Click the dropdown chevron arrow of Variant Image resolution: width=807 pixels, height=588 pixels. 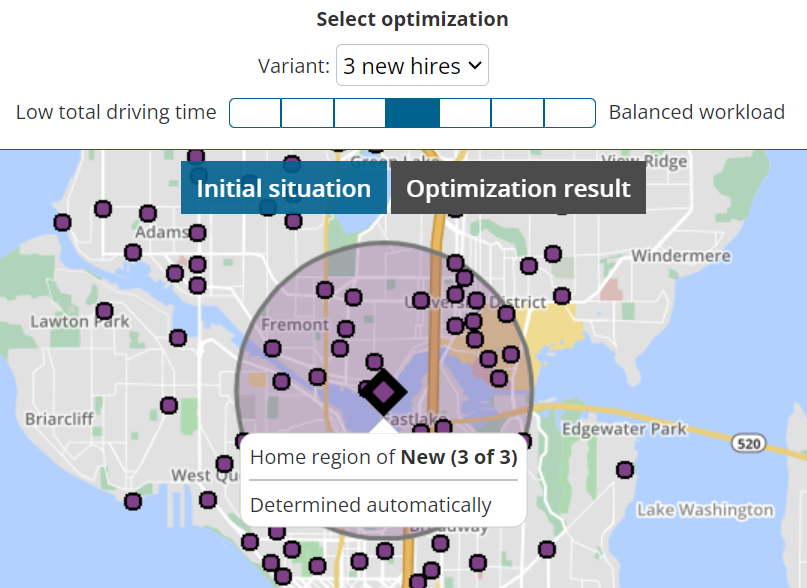tap(475, 65)
